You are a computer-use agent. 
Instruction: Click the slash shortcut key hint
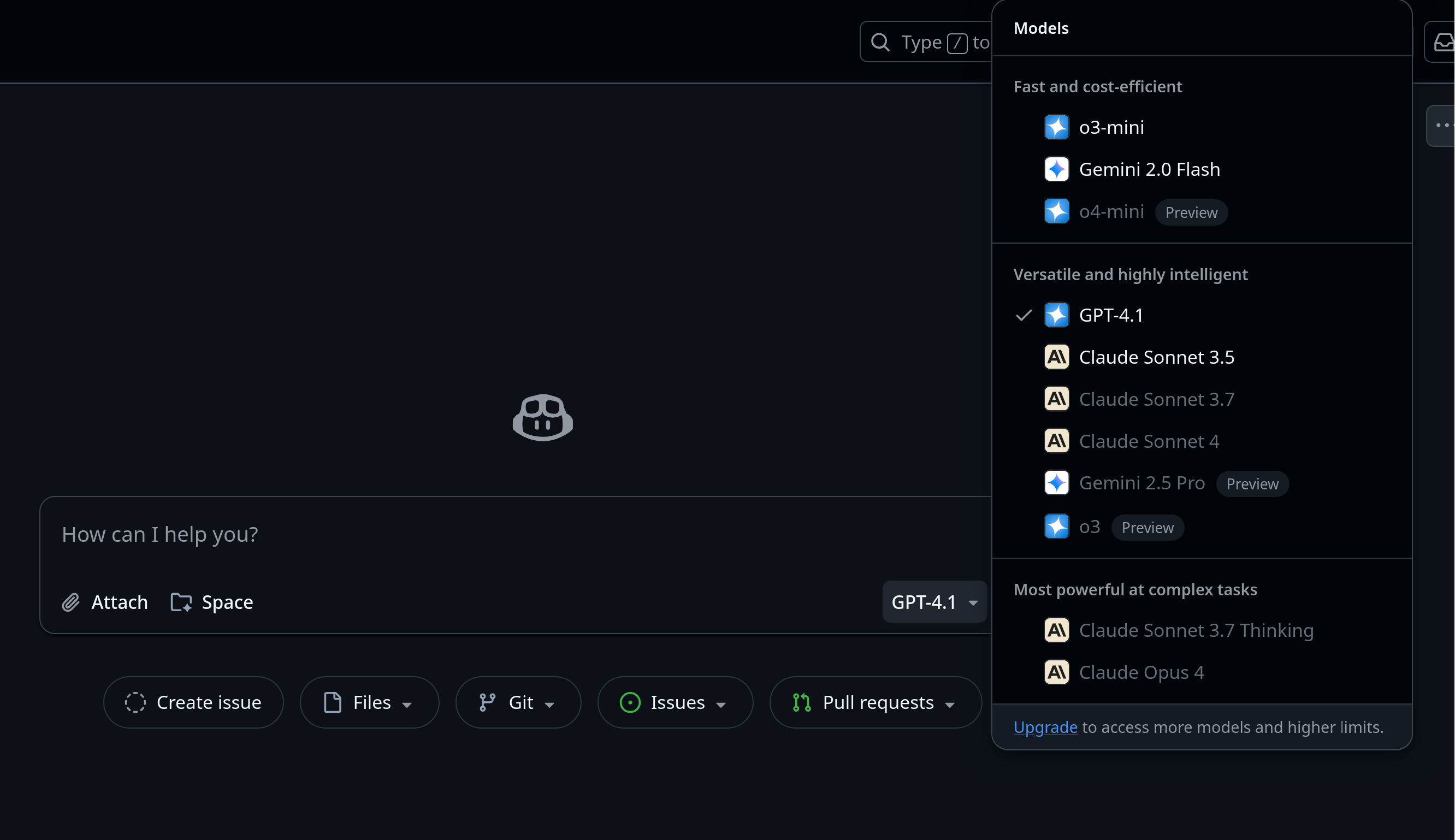[x=957, y=43]
